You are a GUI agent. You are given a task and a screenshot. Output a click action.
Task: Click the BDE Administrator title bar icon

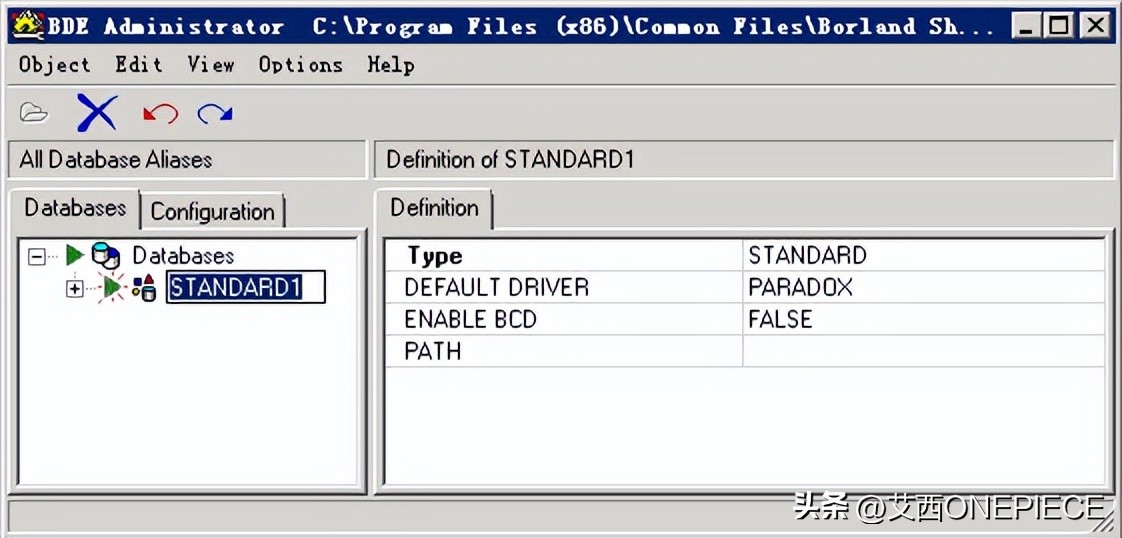[x=26, y=26]
